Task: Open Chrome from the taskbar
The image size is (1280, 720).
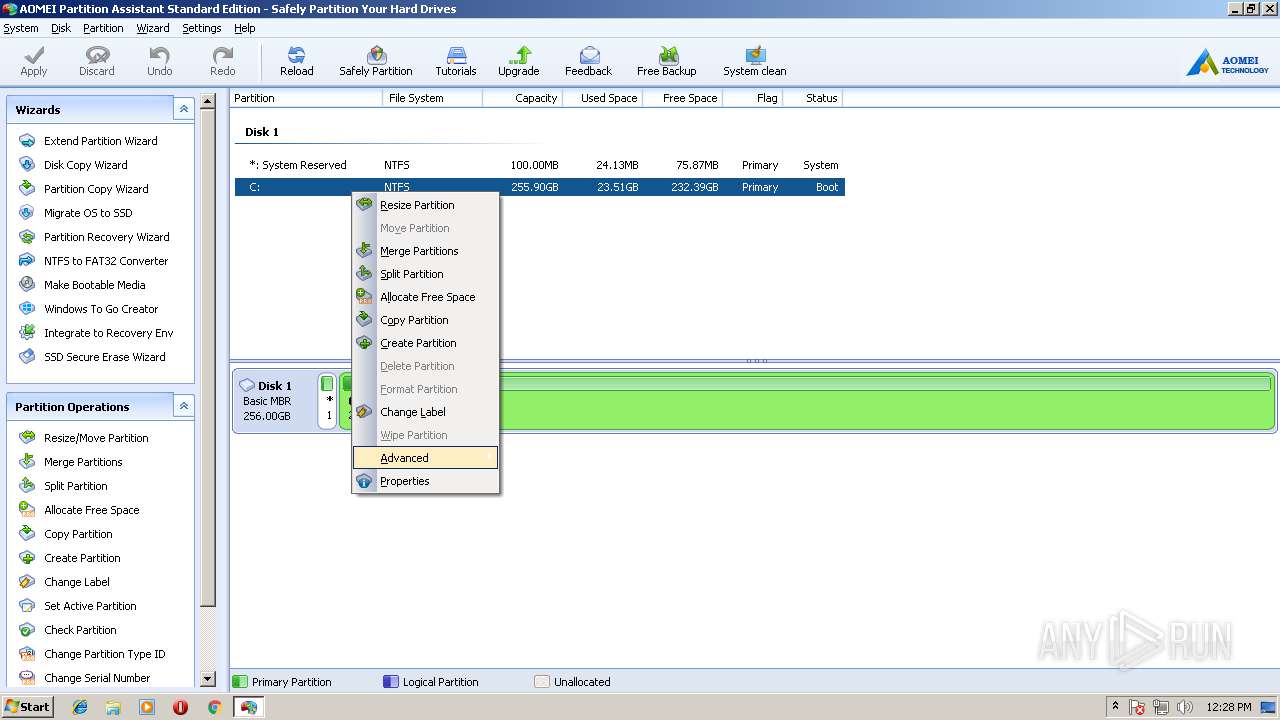Action: pos(214,707)
